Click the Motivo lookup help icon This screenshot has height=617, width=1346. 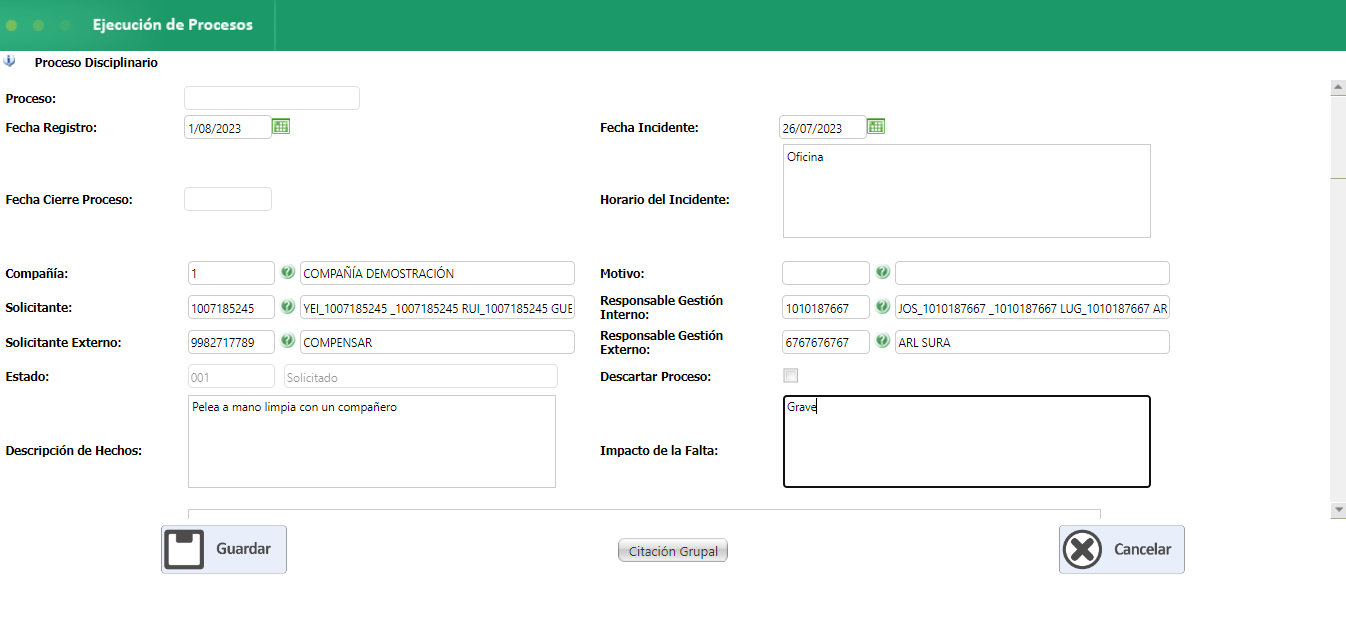[882, 272]
